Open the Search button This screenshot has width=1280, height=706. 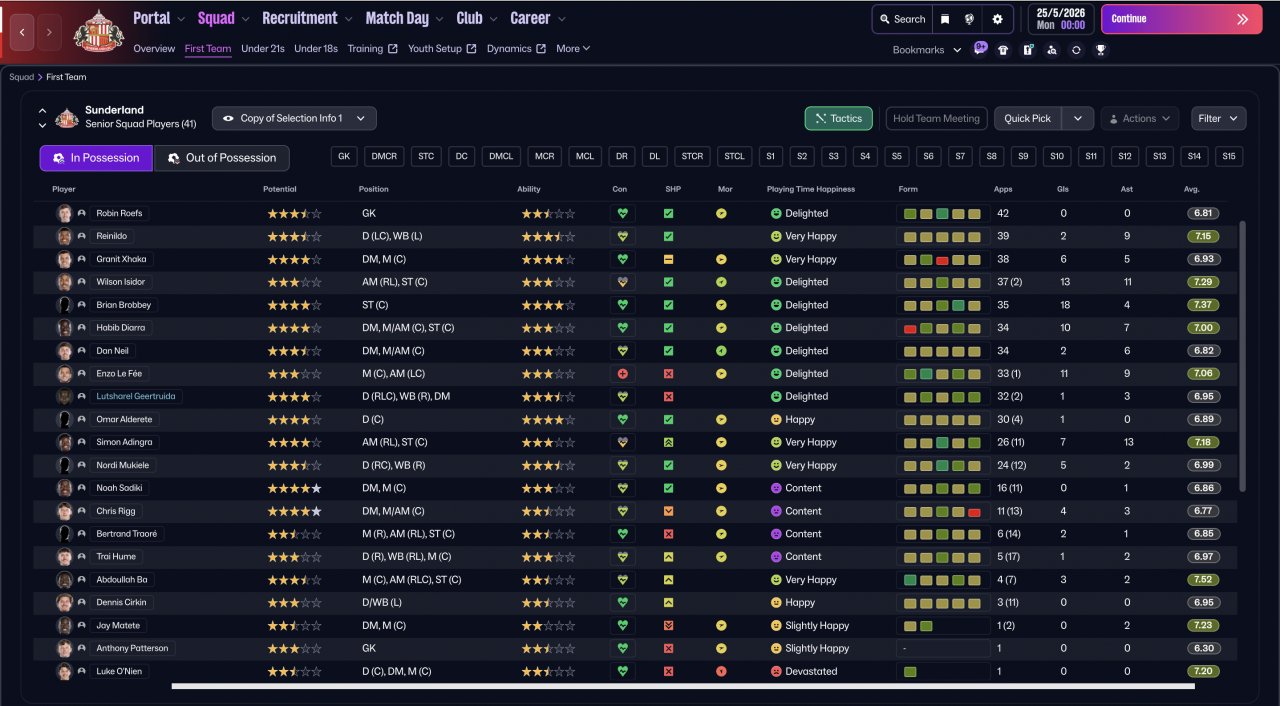click(x=900, y=19)
